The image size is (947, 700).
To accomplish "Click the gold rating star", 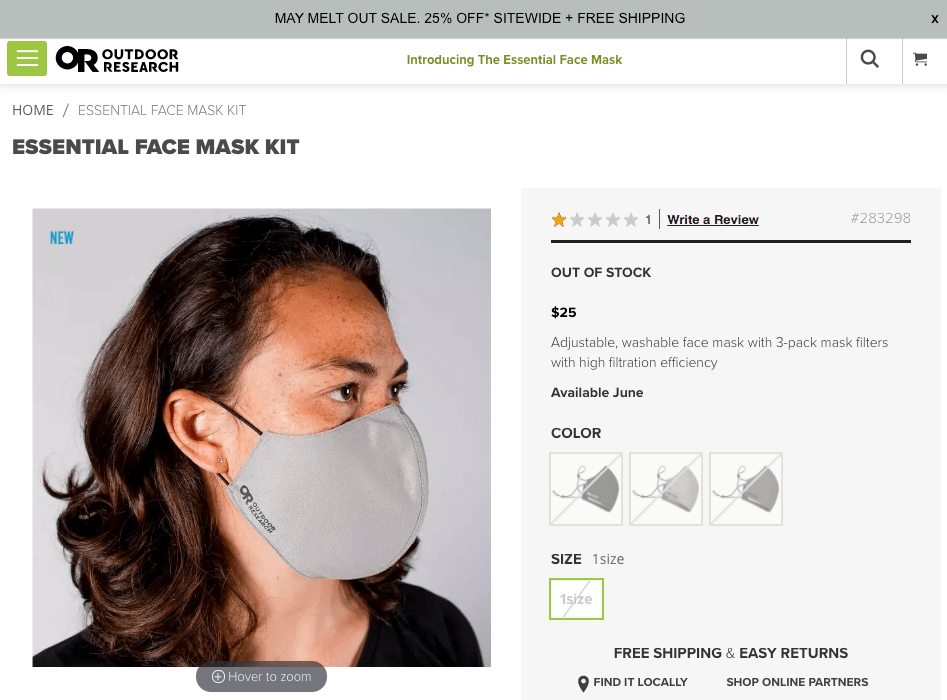I will point(559,220).
